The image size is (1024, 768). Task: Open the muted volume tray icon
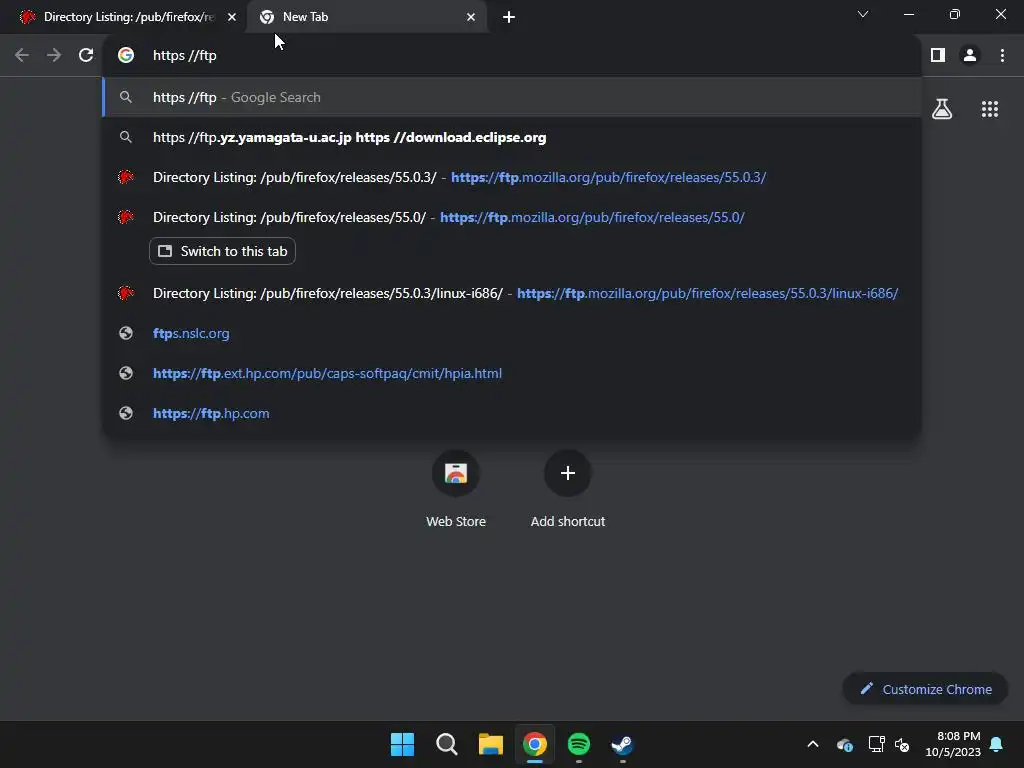(x=902, y=744)
